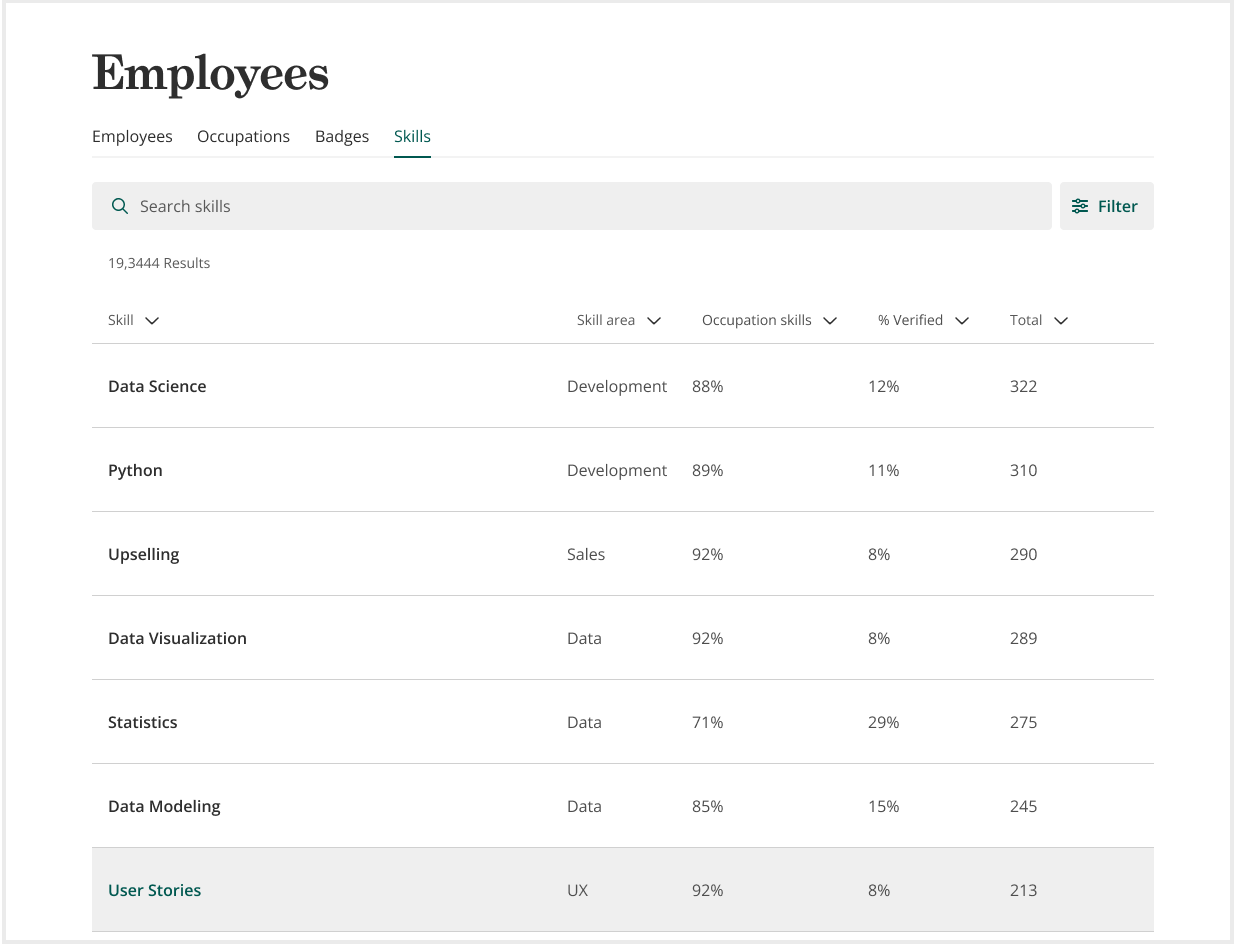The image size is (1234, 946).
Task: Click the 19,3444 Results text
Action: [x=159, y=263]
